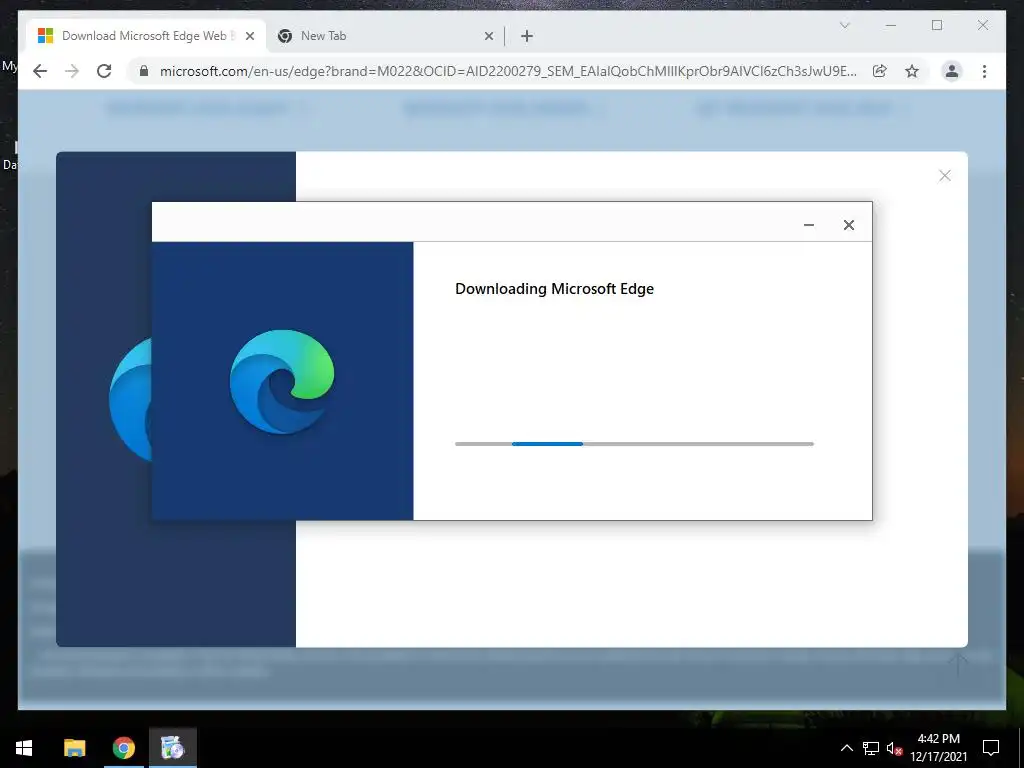1024x768 pixels.
Task: View site info via the padlock icon
Action: tap(144, 71)
